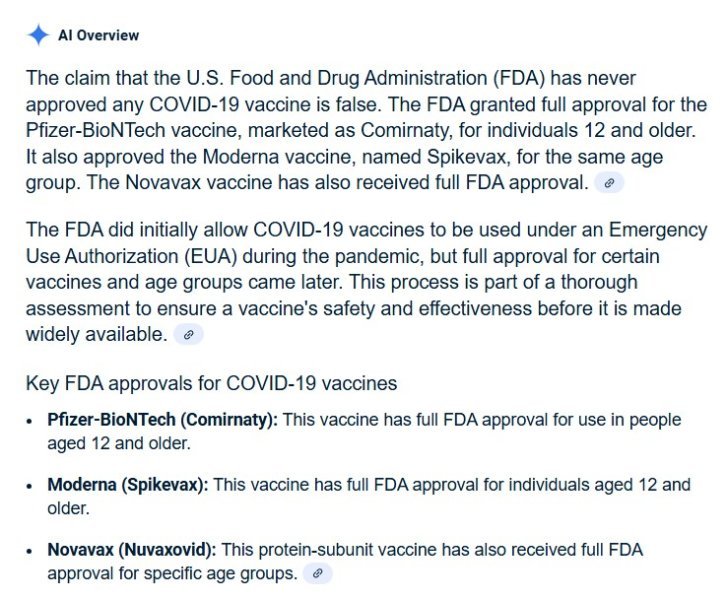This screenshot has width=727, height=600.
Task: Click the bullet dot beside Pfizer-BioNTech
Action: 29,421
